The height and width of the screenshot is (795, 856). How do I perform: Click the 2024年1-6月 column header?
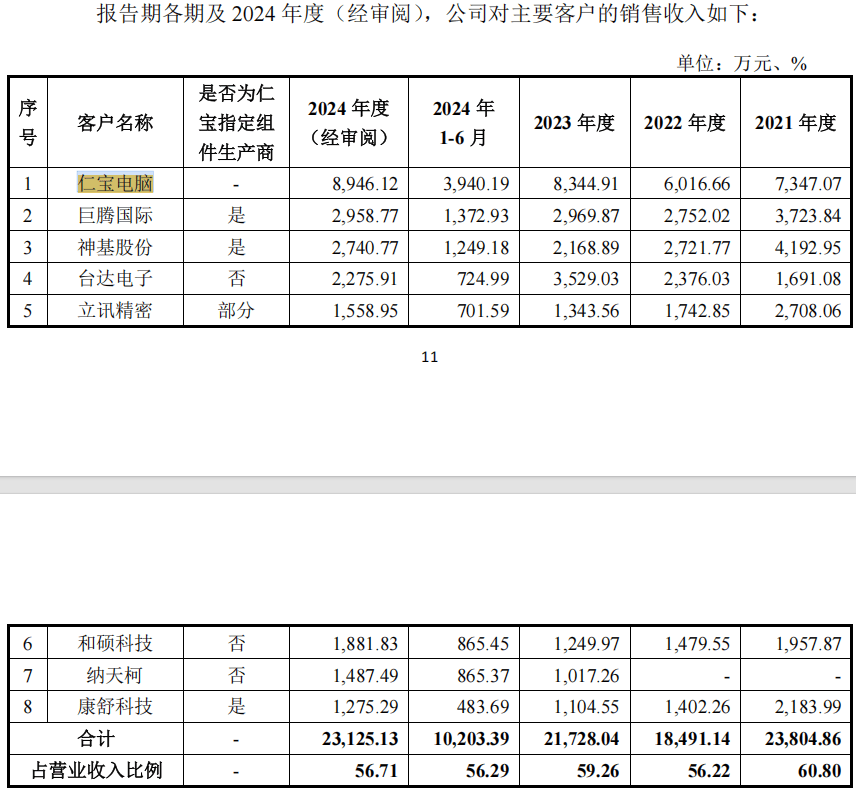[x=464, y=123]
